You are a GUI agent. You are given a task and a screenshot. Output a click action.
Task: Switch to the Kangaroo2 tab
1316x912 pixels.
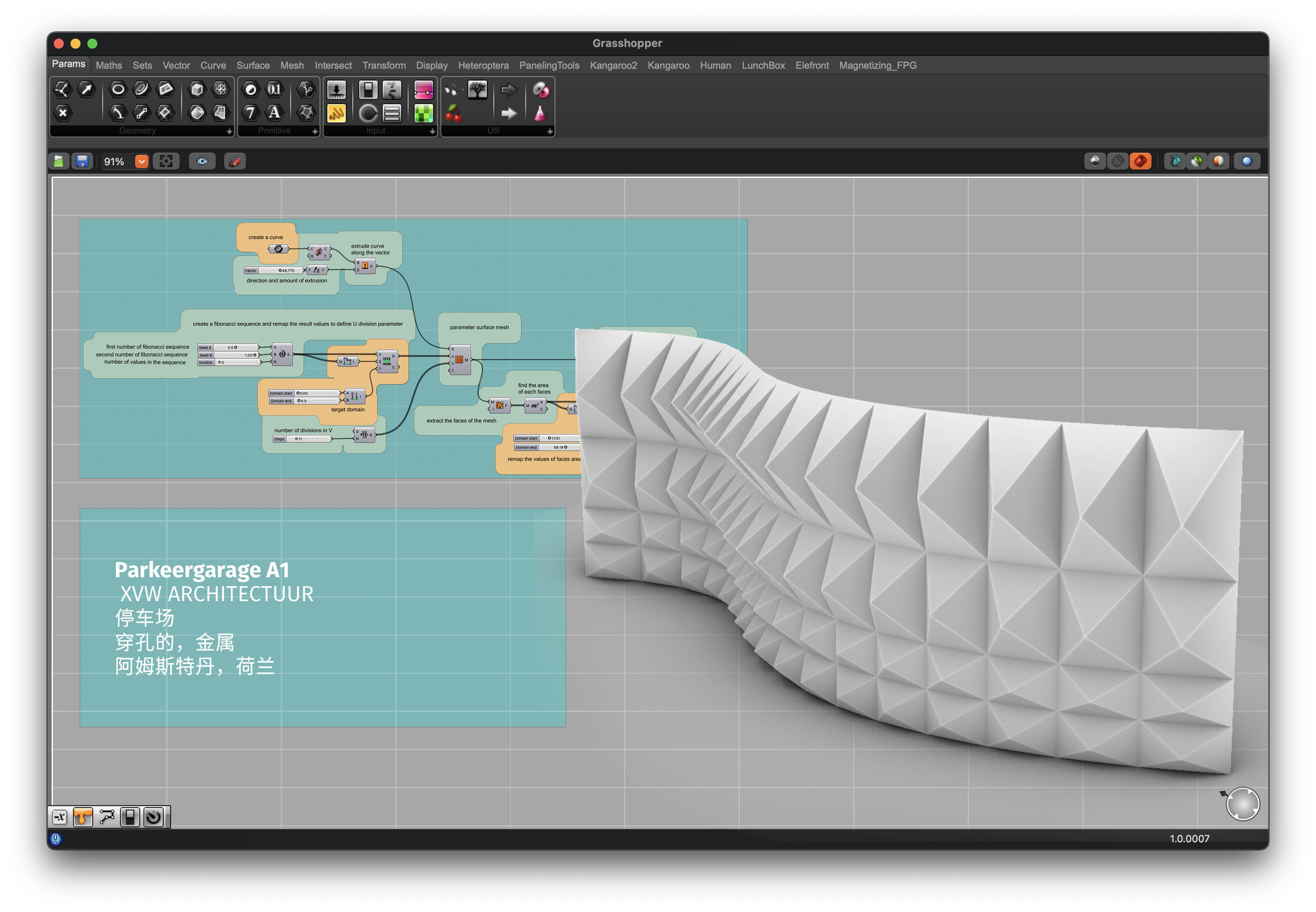613,65
